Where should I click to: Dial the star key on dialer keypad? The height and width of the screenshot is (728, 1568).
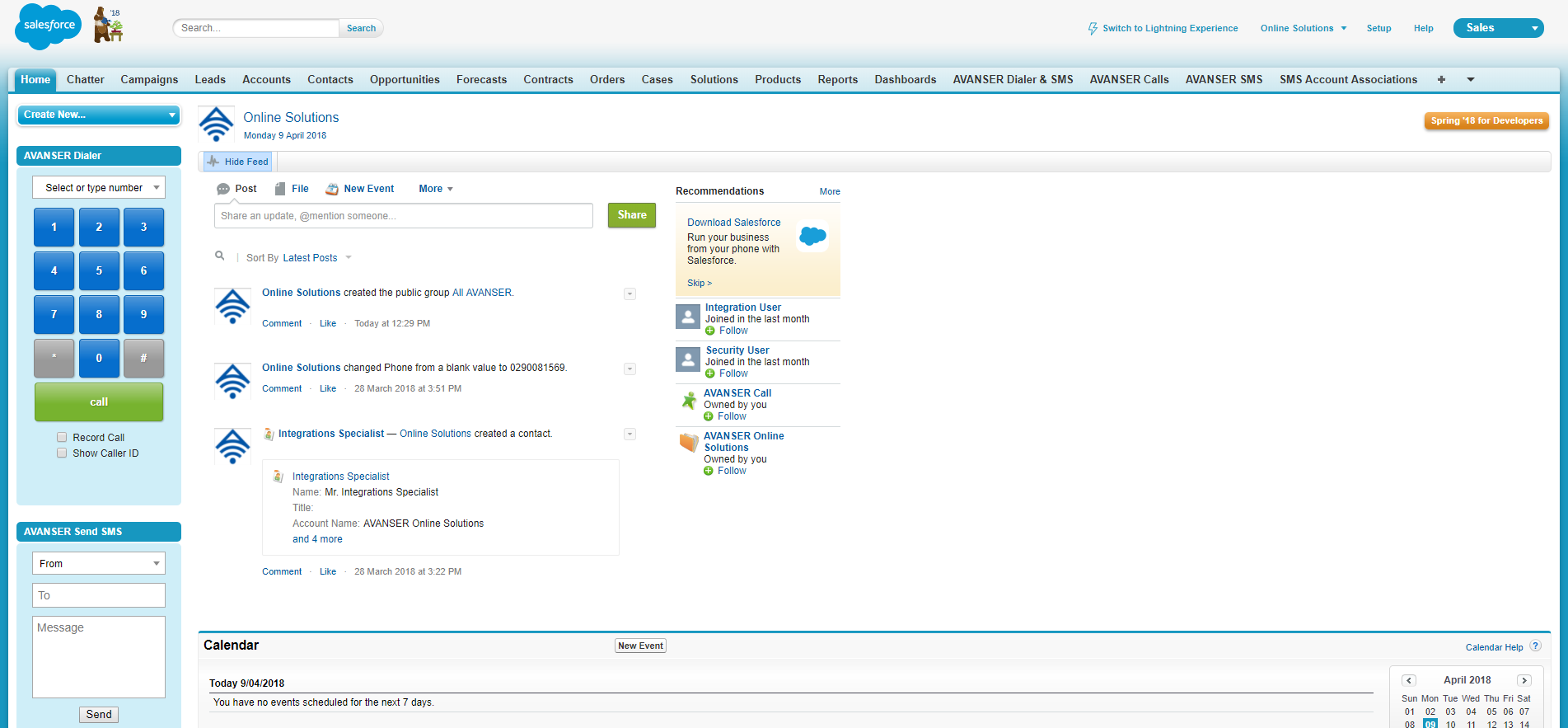point(54,358)
